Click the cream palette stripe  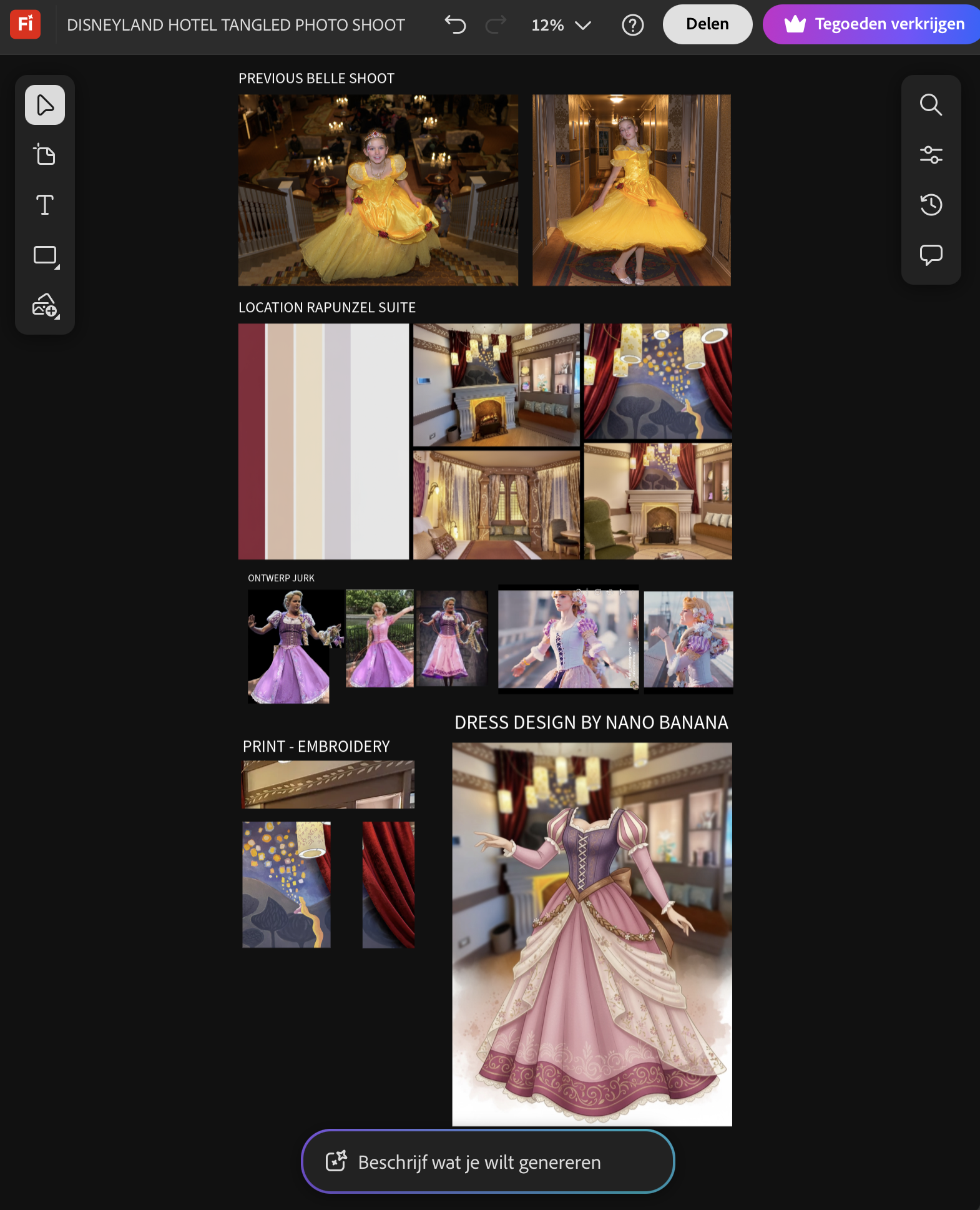pos(309,441)
